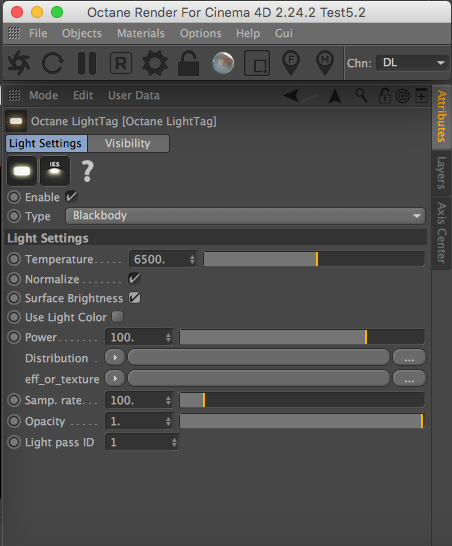Go back with left arrow in Attributes
The height and width of the screenshot is (546, 452).
pyautogui.click(x=291, y=95)
